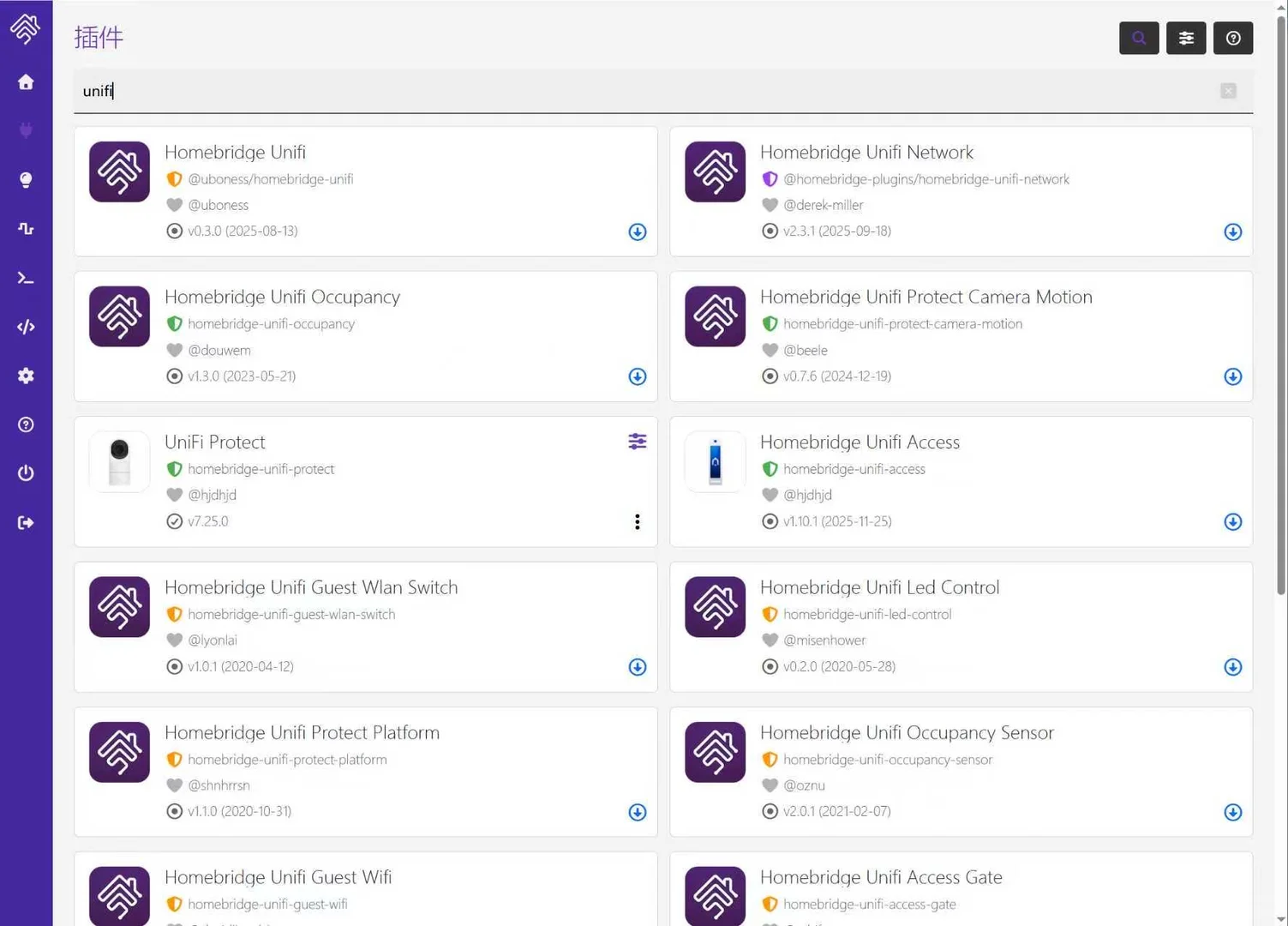Click the UniFi Protect camera thumbnail
Screen dimensions: 1288x926
[x=119, y=462]
